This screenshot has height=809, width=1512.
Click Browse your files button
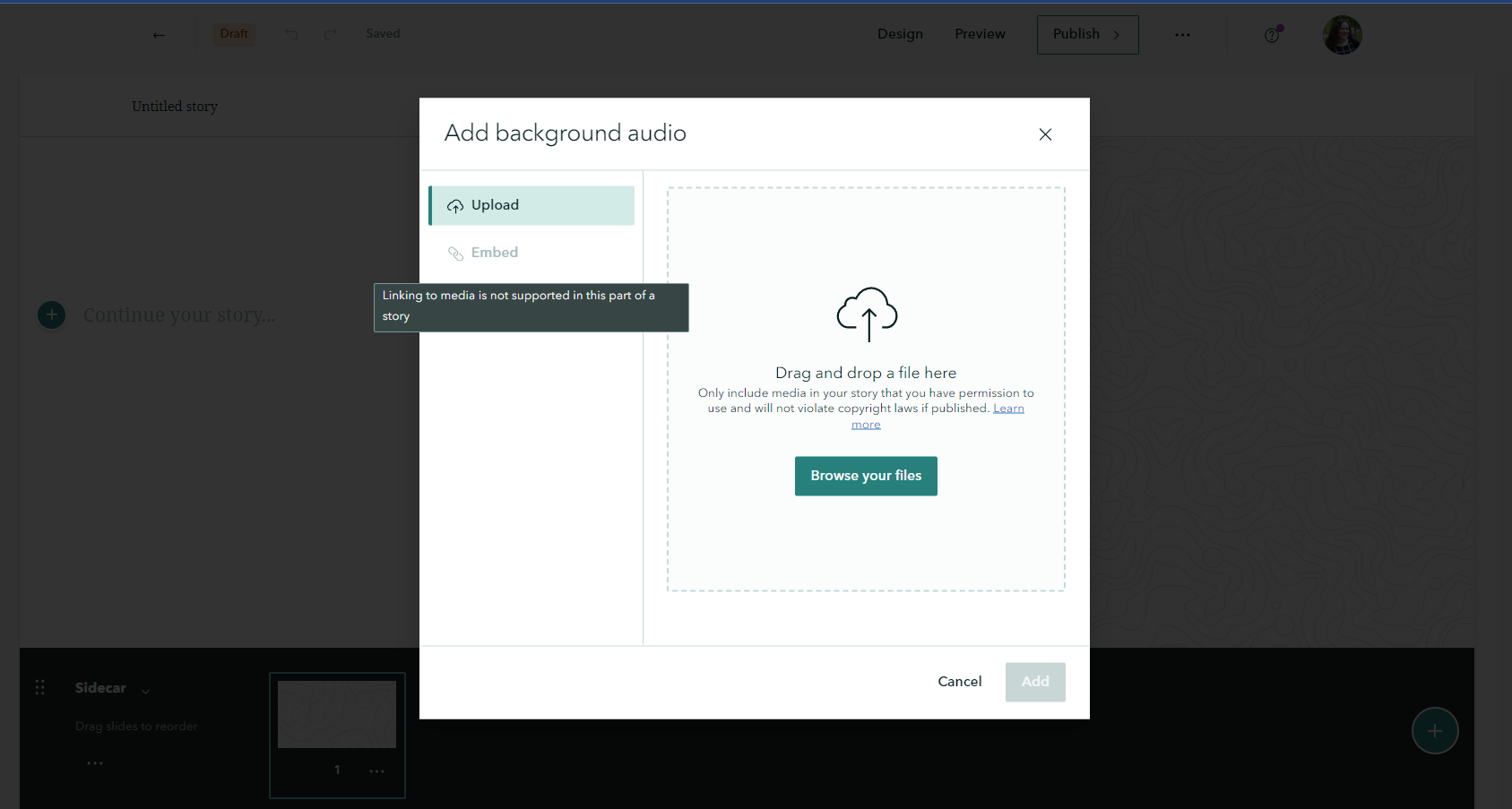click(x=866, y=476)
